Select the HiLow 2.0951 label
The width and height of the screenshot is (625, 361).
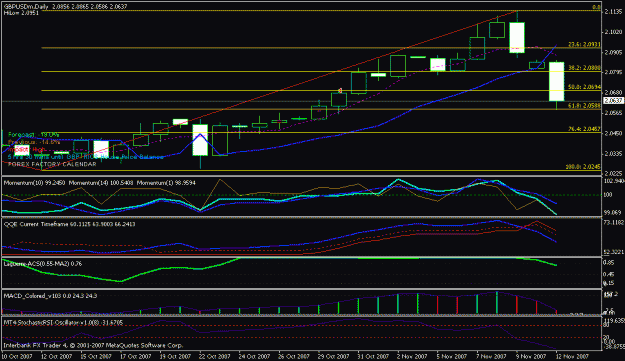click(21, 13)
